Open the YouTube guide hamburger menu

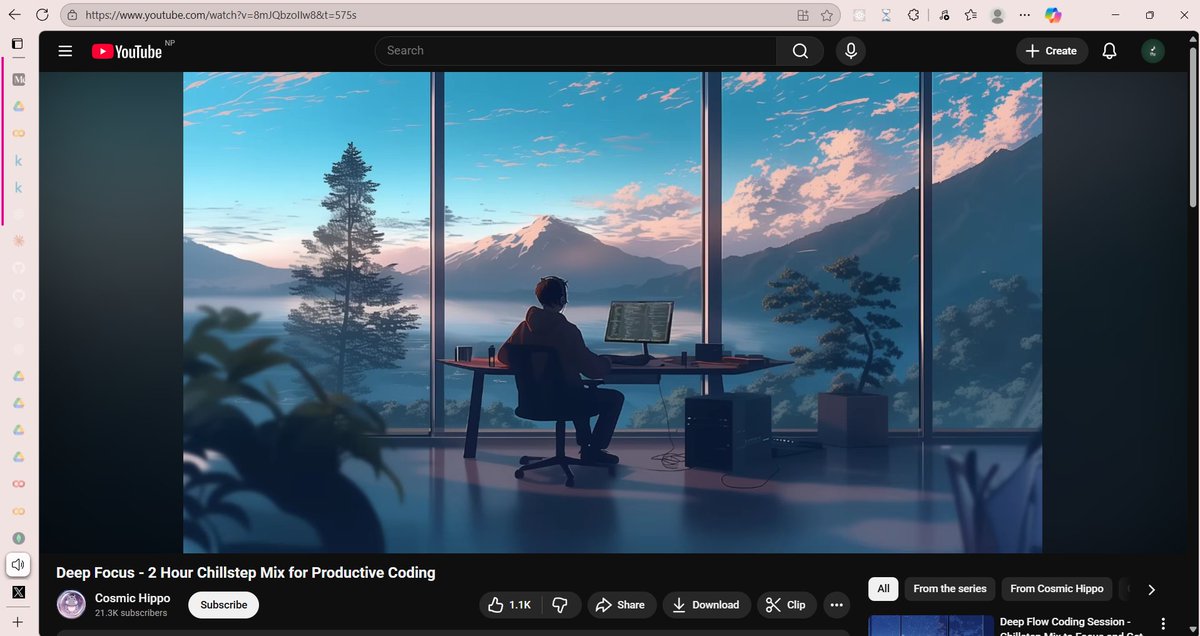[x=64, y=50]
